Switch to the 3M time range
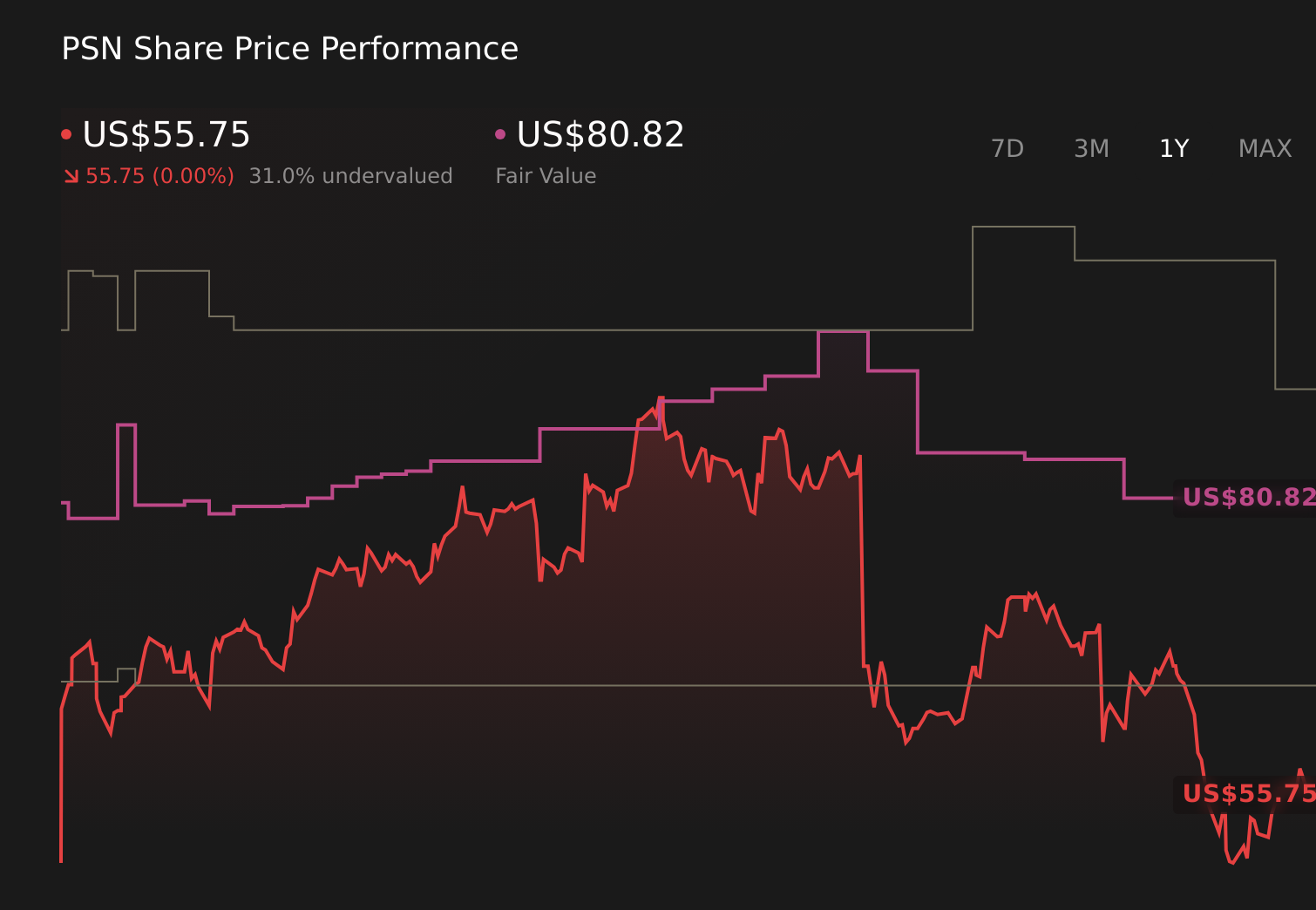This screenshot has width=1316, height=910. [x=1091, y=149]
